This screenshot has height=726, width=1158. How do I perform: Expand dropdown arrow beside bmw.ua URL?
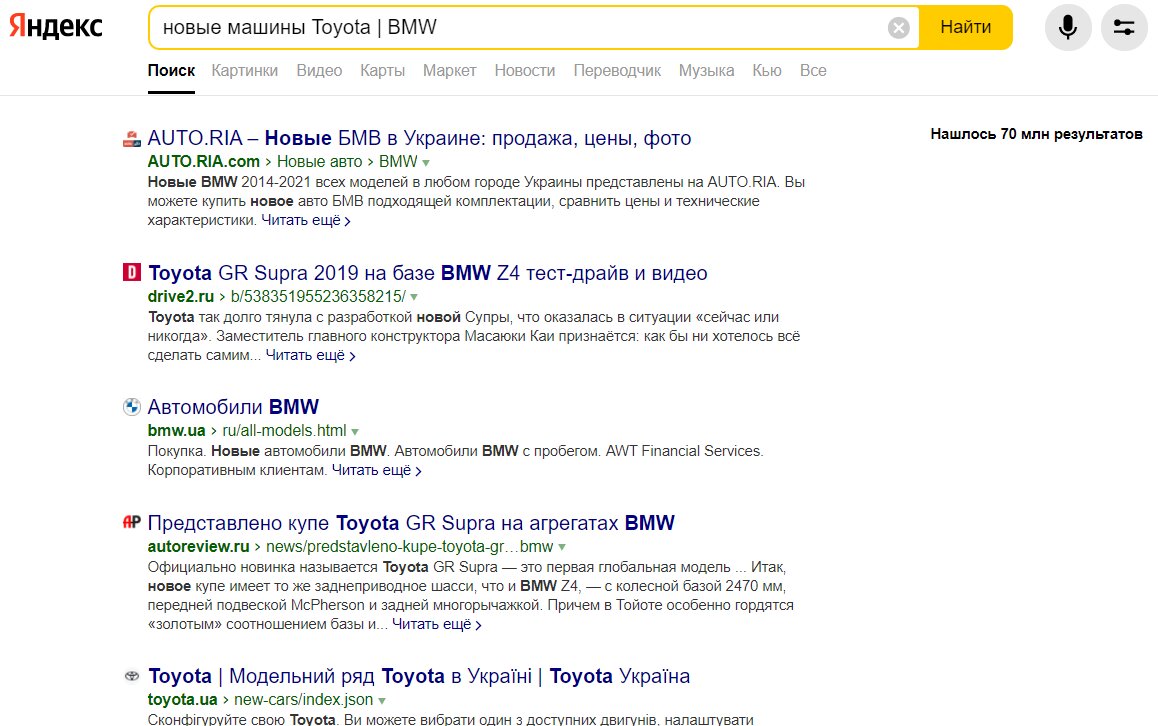355,431
